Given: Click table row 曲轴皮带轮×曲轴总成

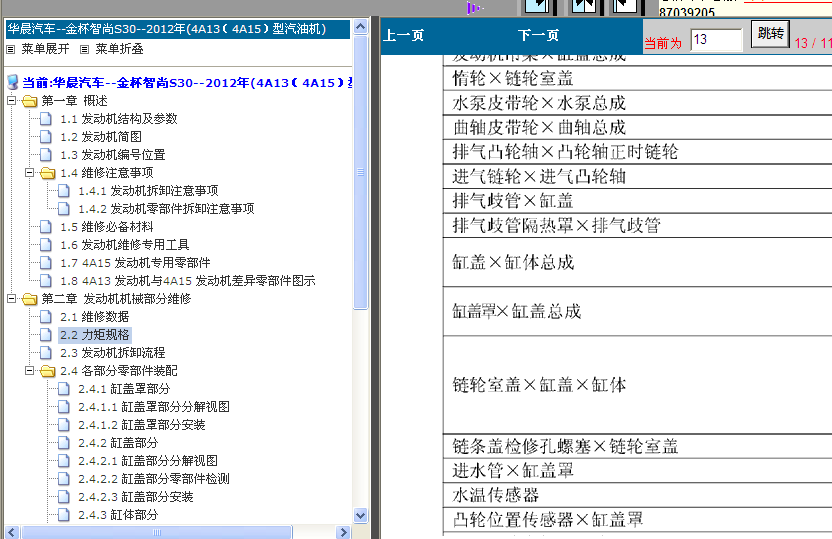Looking at the screenshot, I should point(637,127).
